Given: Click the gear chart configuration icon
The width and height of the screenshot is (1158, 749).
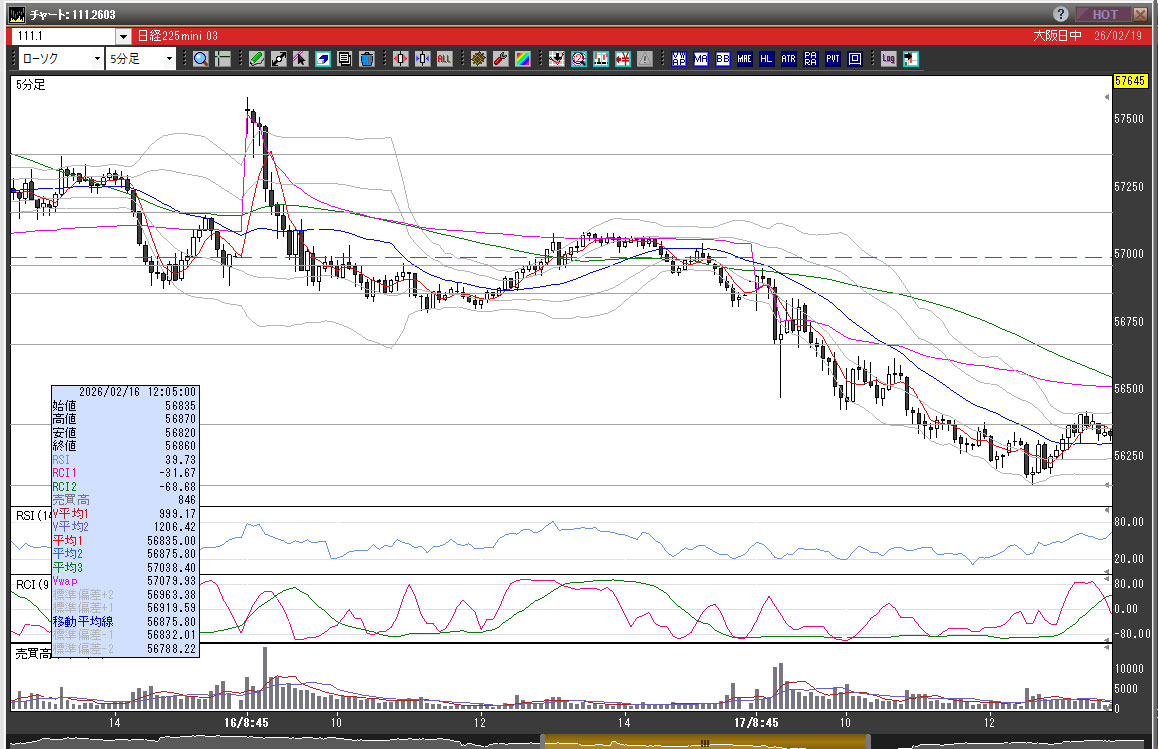Looking at the screenshot, I should point(478,59).
